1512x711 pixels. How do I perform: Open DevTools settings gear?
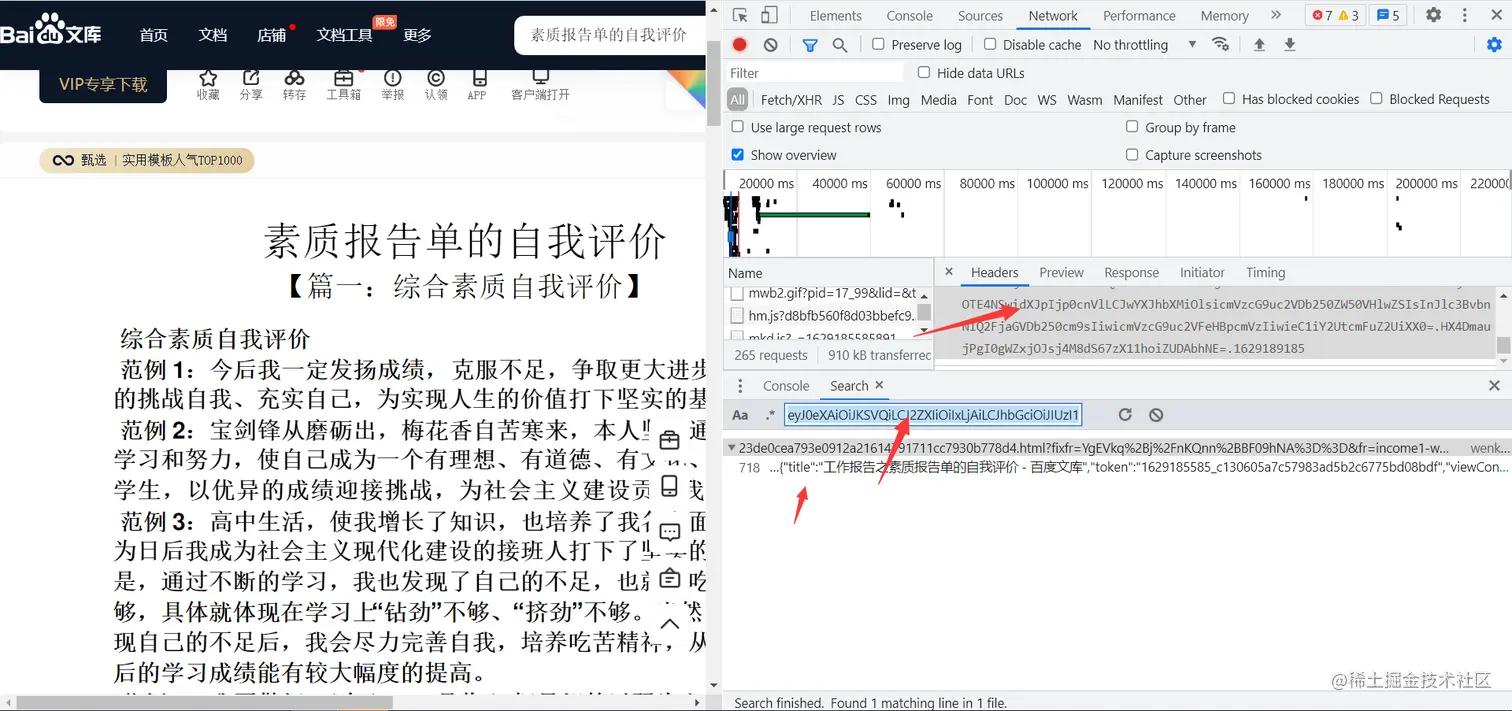[1433, 15]
